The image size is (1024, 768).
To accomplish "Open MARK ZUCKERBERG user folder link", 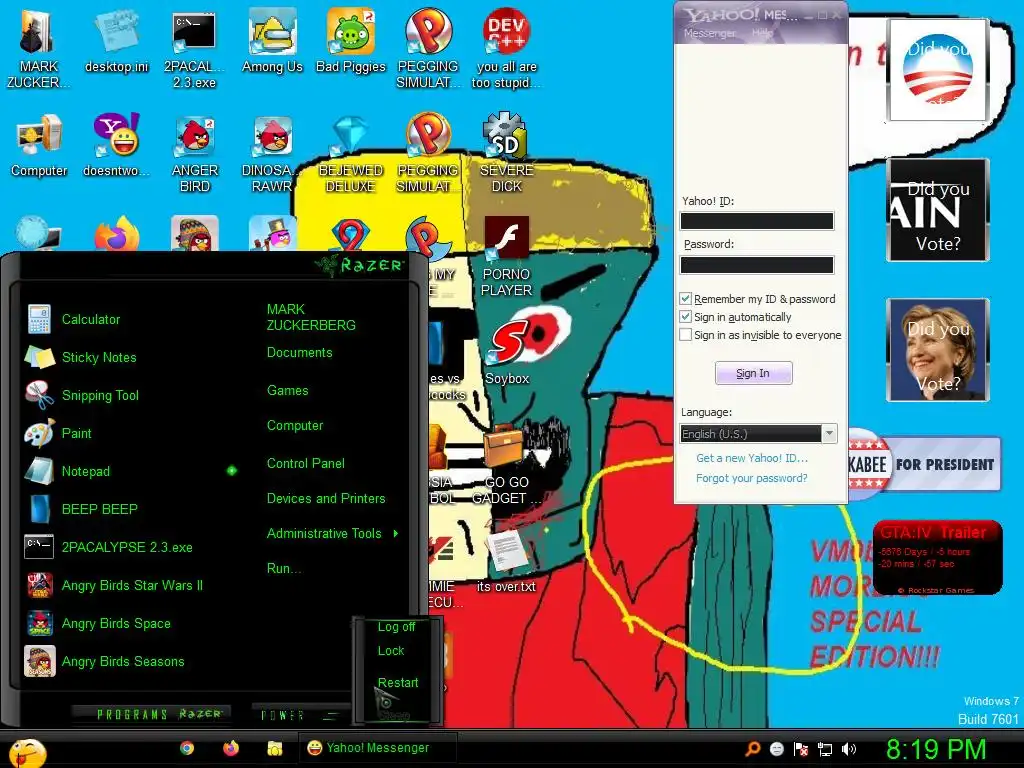I will click(x=311, y=317).
